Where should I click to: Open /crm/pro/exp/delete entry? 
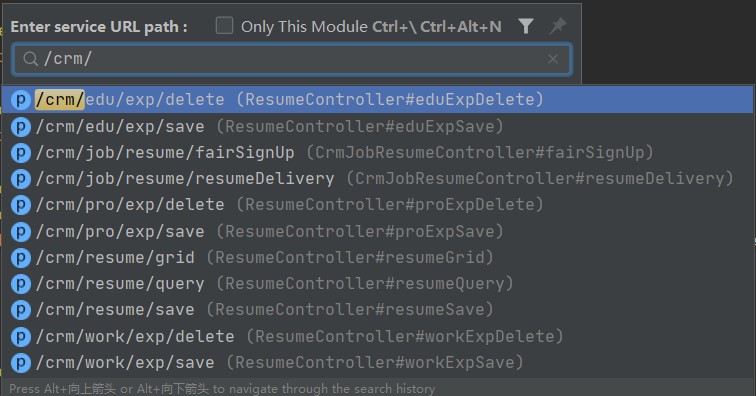click(x=378, y=205)
